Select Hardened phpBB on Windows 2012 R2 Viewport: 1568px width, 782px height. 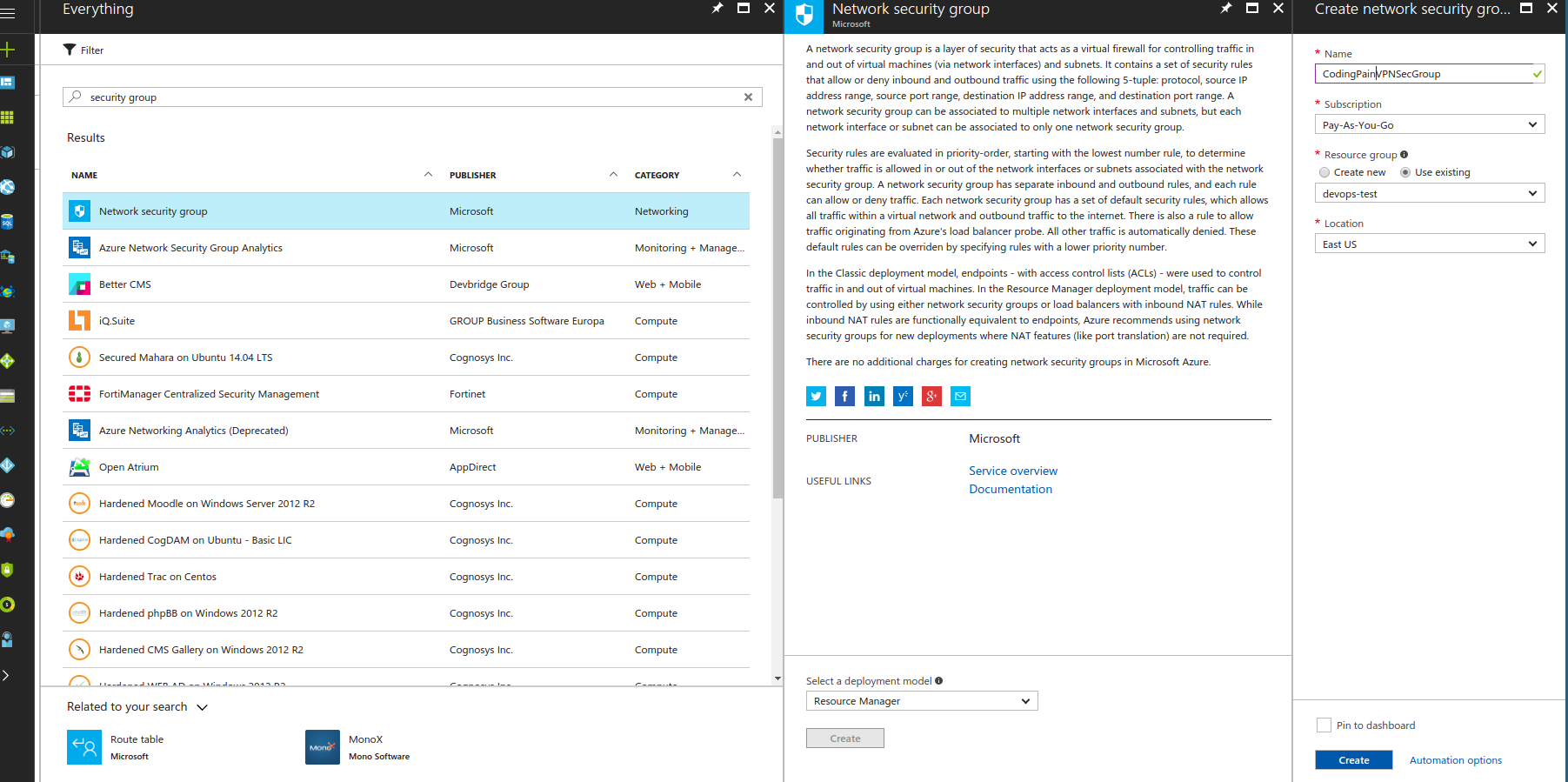406,613
